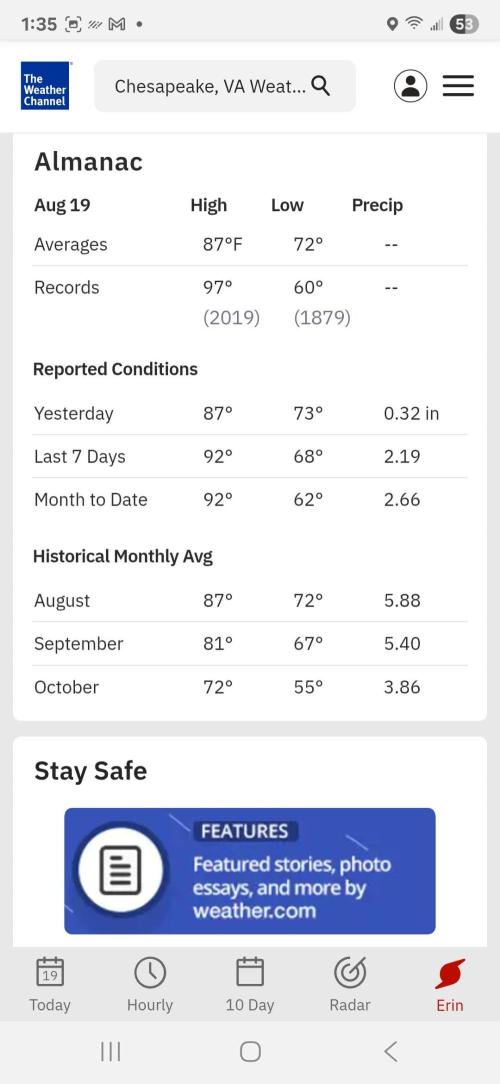Open the Features banner on weather.com
This screenshot has height=1084, width=500.
[x=250, y=871]
